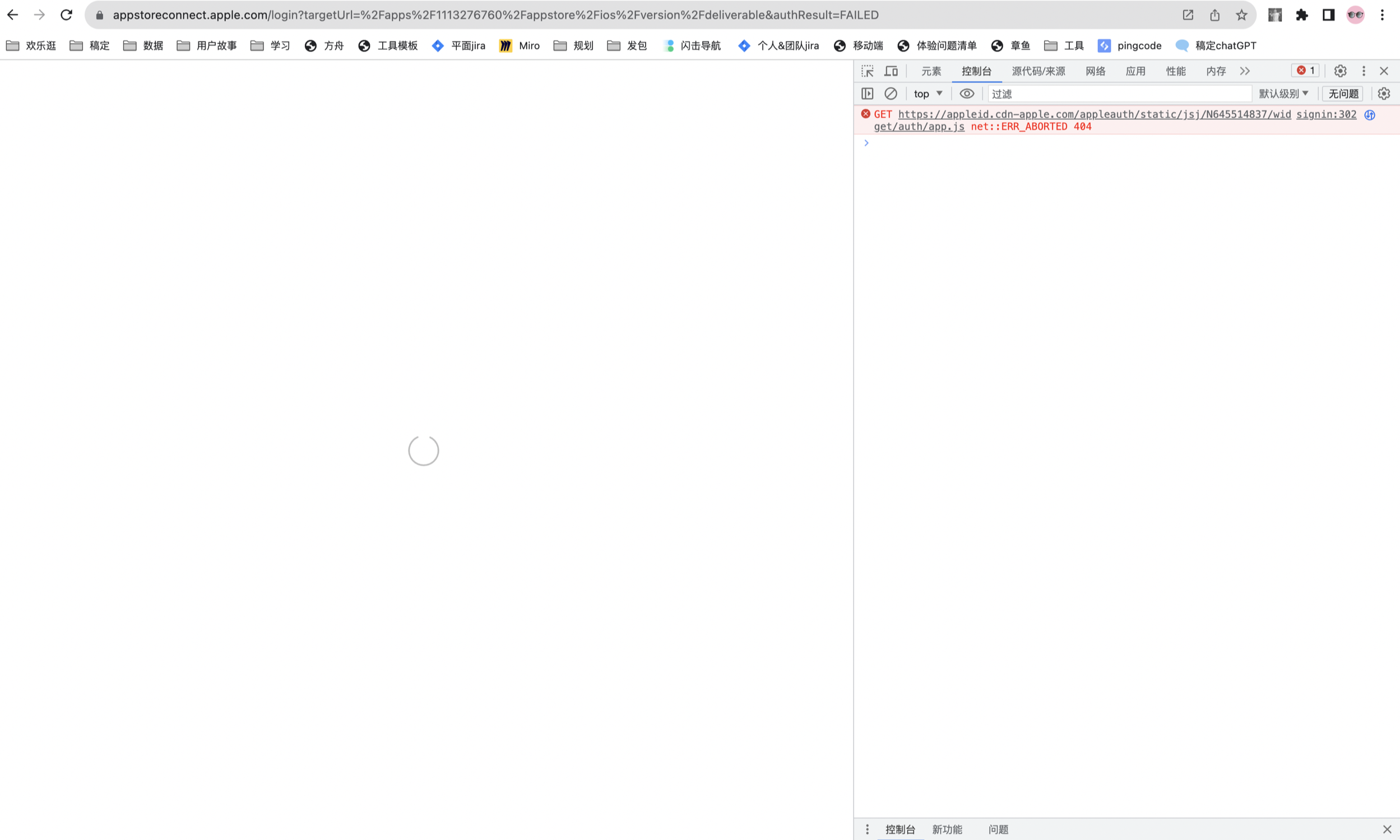Viewport: 1400px width, 840px height.
Task: Click the 过滤 filter input field
Action: point(1118,94)
